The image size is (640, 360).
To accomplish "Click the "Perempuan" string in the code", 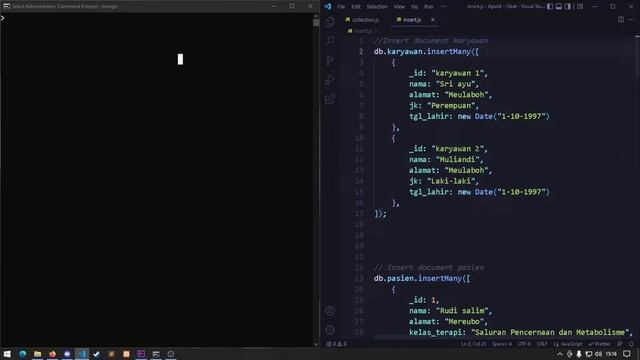I will coord(451,105).
